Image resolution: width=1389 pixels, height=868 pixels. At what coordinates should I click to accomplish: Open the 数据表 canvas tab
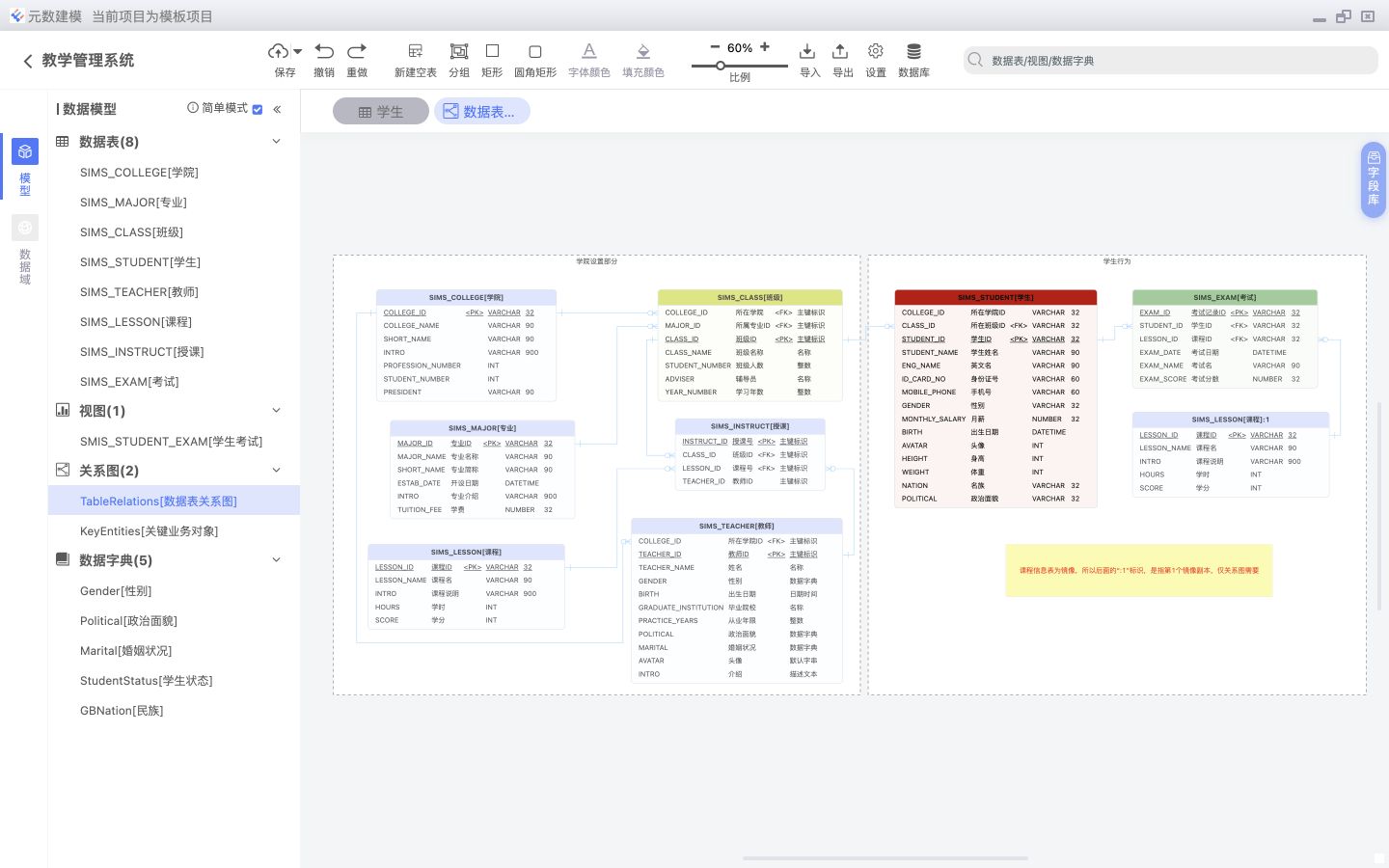pyautogui.click(x=482, y=111)
